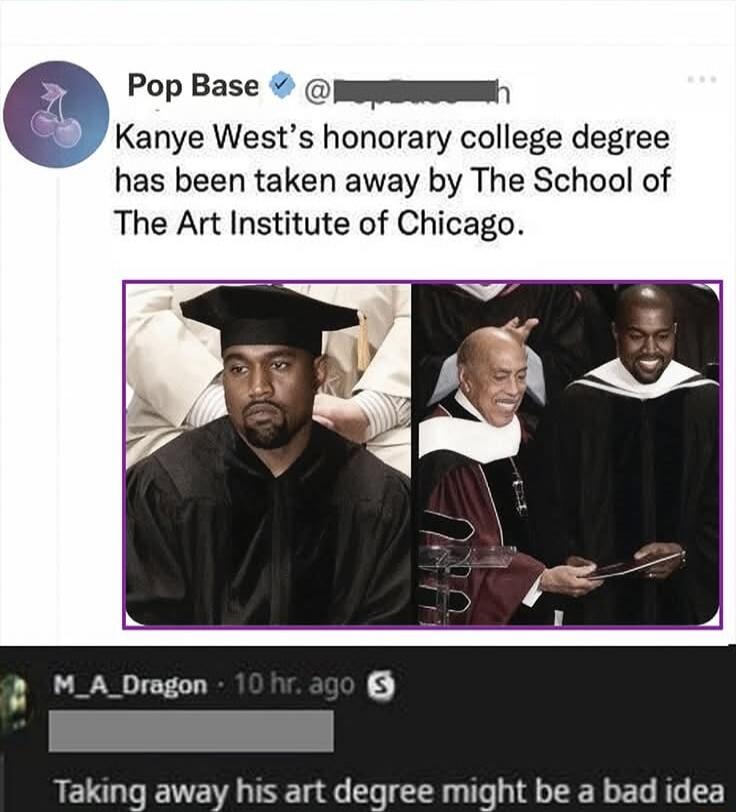
Task: Select the tweet text about honorary degree
Action: (x=392, y=180)
